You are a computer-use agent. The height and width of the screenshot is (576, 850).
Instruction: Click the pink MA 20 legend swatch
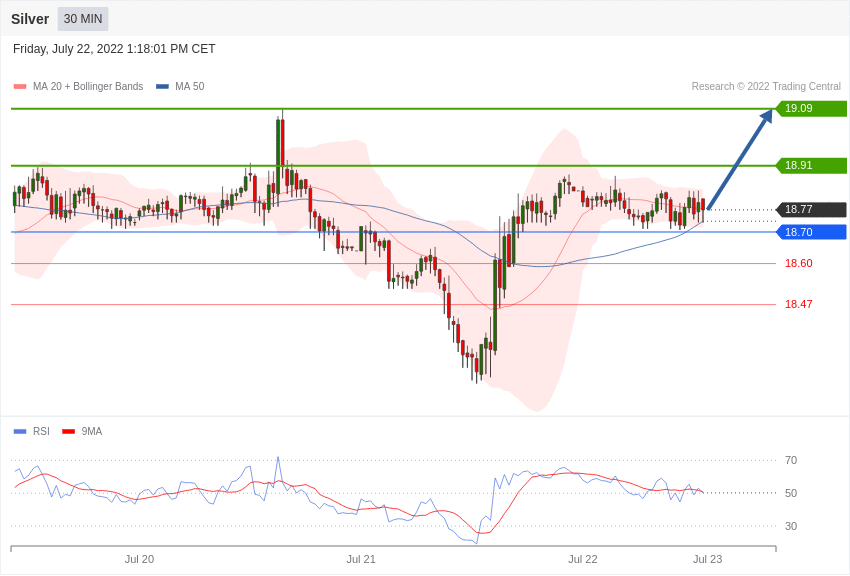pyautogui.click(x=20, y=87)
